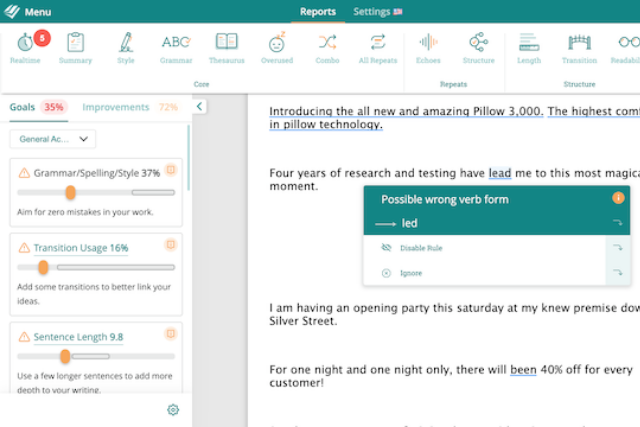This screenshot has width=640, height=427.
Task: Click the info icon in suggestion popup
Action: pyautogui.click(x=618, y=198)
